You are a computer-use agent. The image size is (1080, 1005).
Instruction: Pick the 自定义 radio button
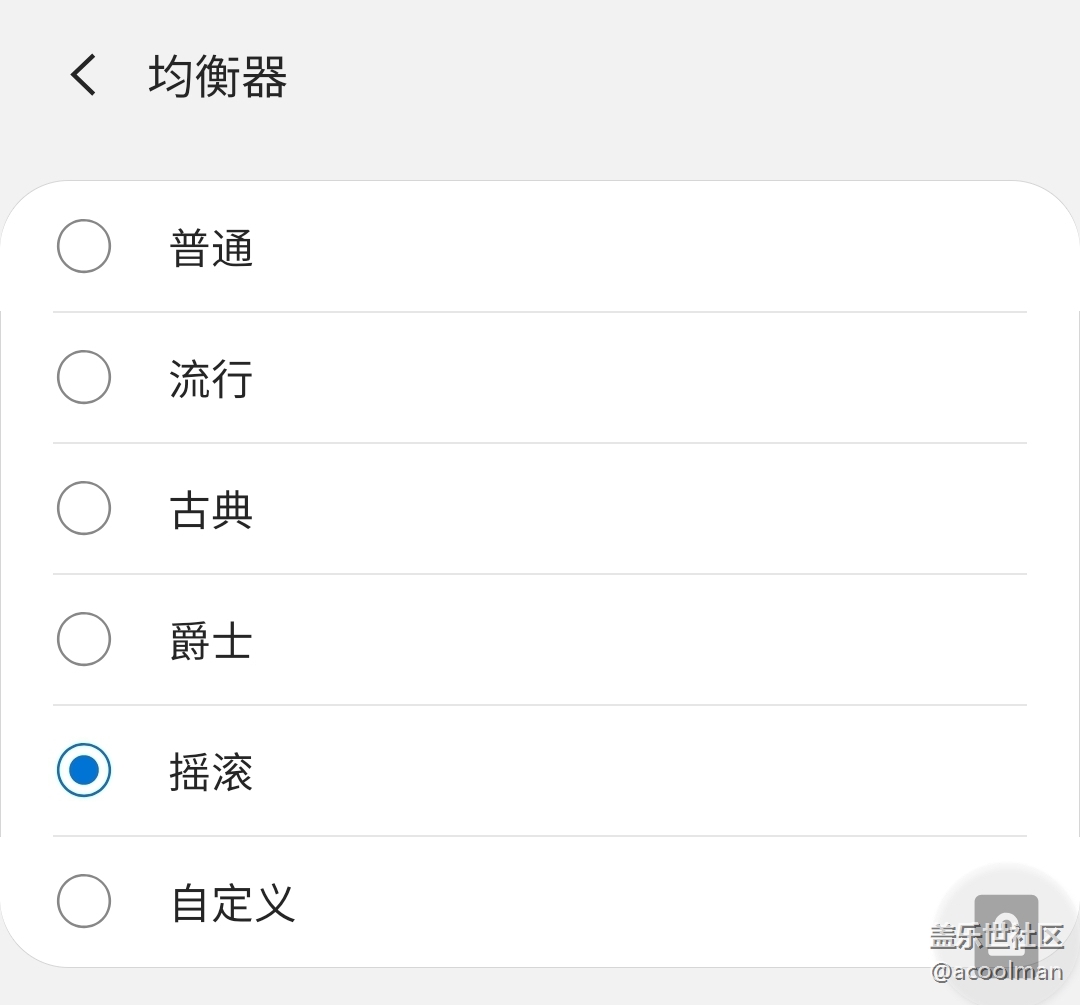tap(84, 901)
